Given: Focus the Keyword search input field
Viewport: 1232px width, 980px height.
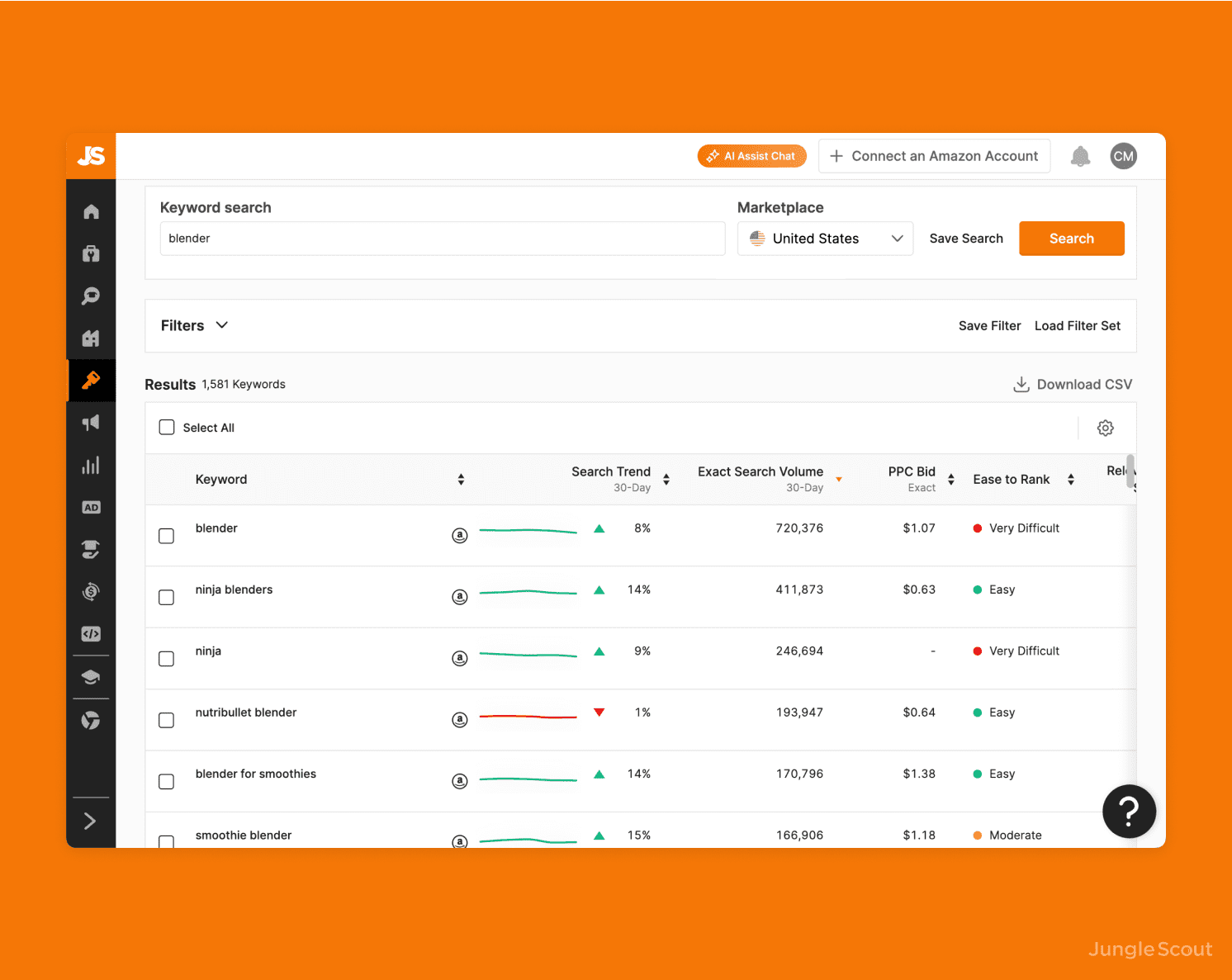Looking at the screenshot, I should pos(443,239).
